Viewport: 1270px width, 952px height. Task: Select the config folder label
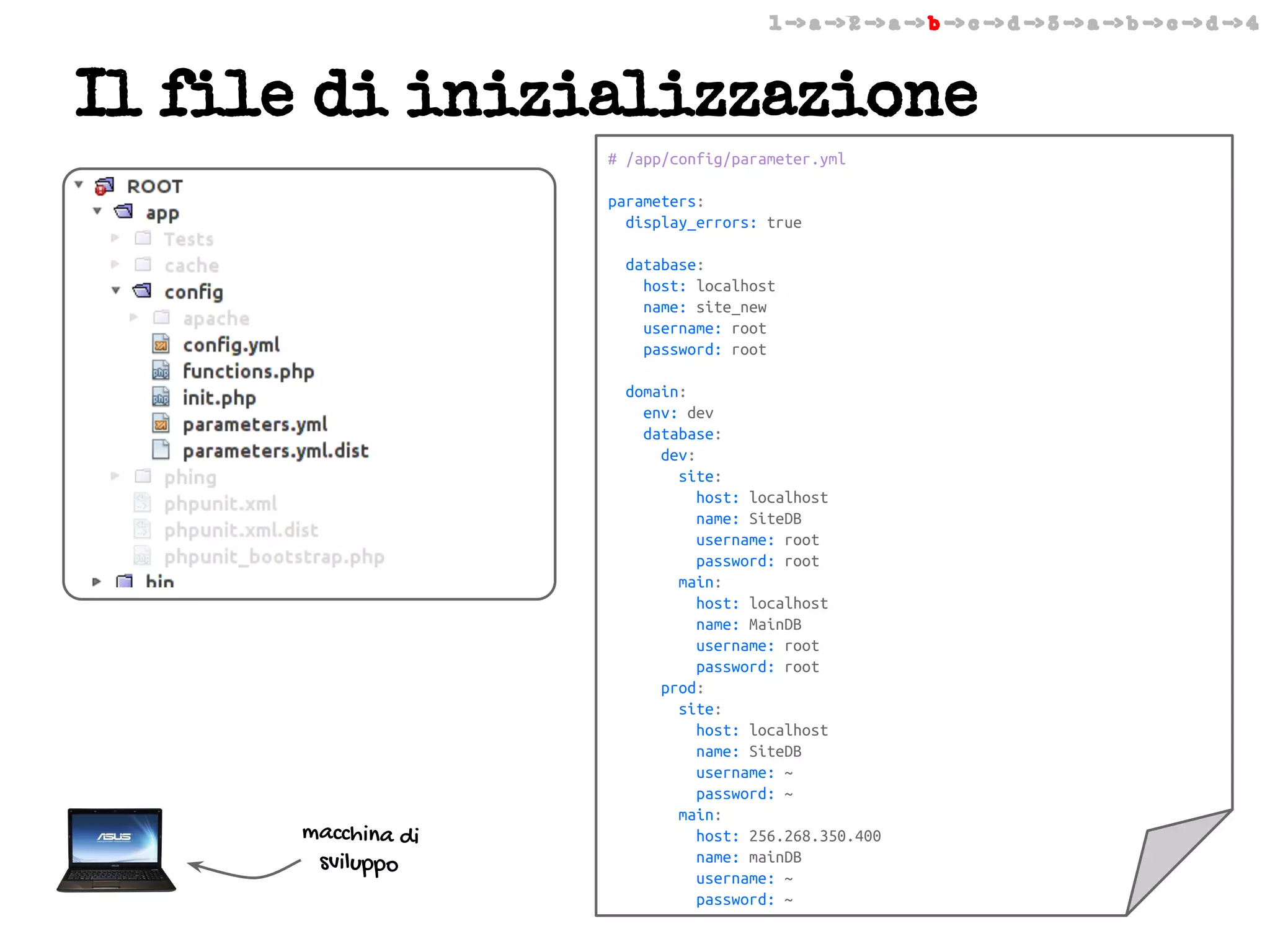(193, 293)
